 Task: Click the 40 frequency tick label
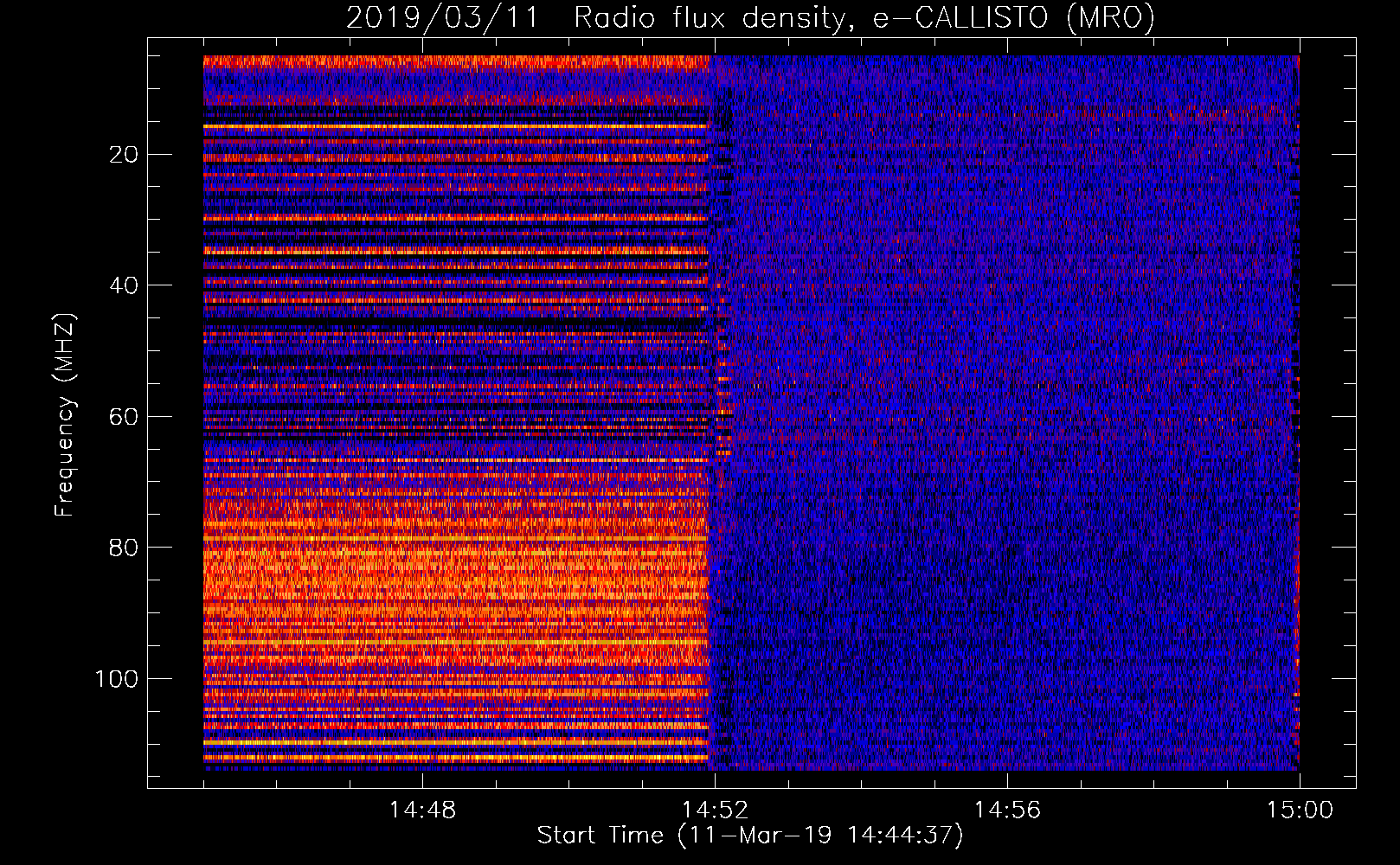coord(125,285)
